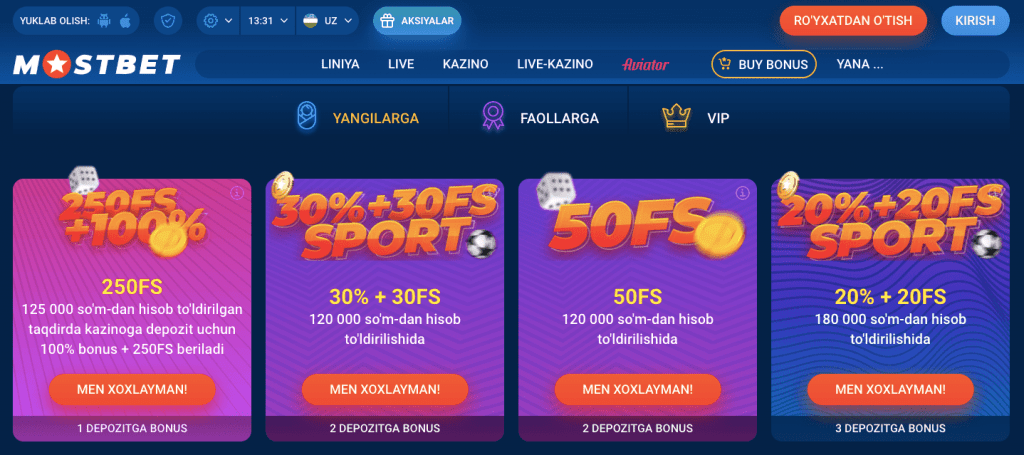Screen dimensions: 1024x455
Task: Click the Faollarga medal ribbon icon
Action: [492, 118]
